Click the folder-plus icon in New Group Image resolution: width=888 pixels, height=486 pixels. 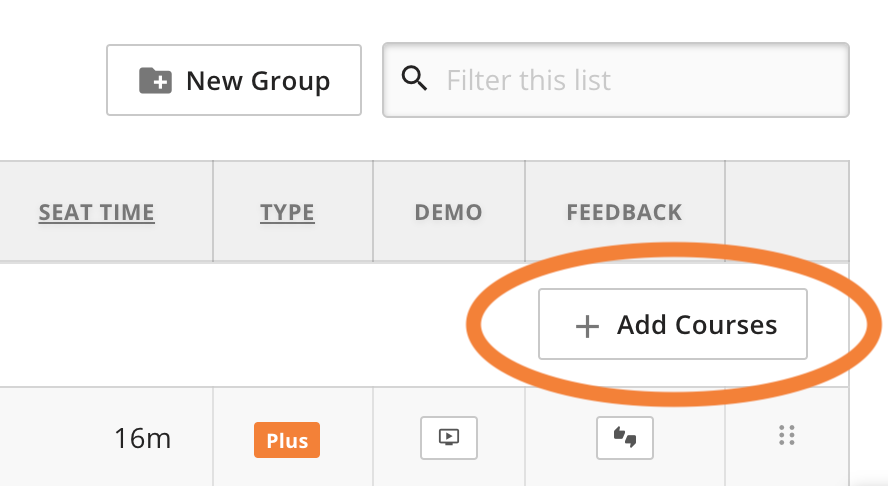(x=155, y=80)
